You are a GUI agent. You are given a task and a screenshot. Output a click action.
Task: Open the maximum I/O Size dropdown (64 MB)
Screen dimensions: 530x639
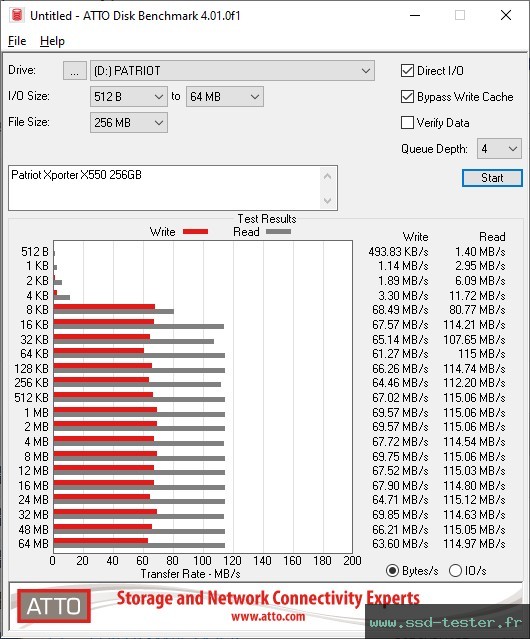[x=225, y=97]
